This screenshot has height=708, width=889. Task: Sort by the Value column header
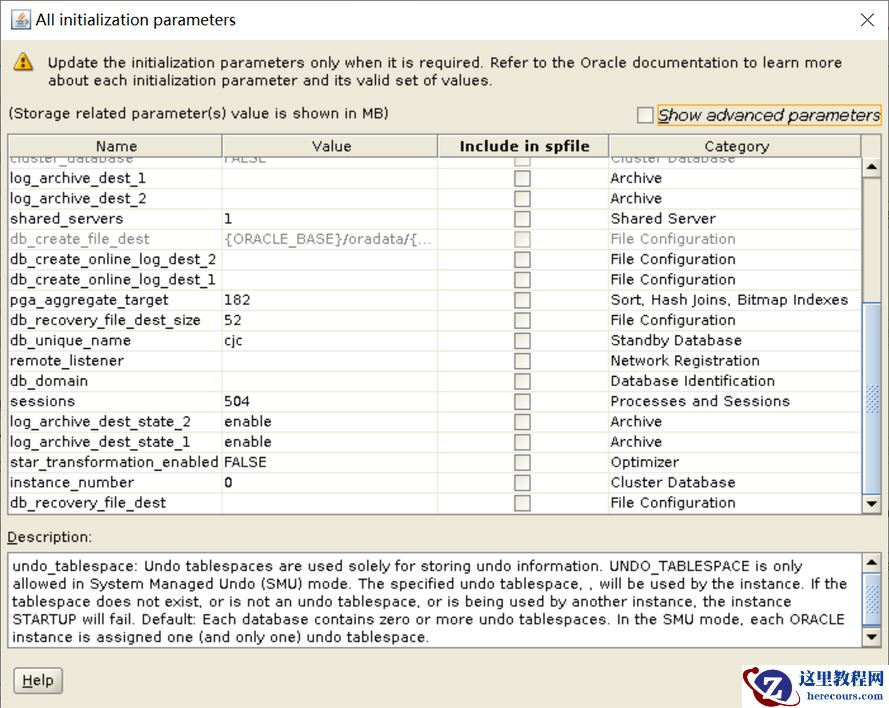(x=330, y=146)
